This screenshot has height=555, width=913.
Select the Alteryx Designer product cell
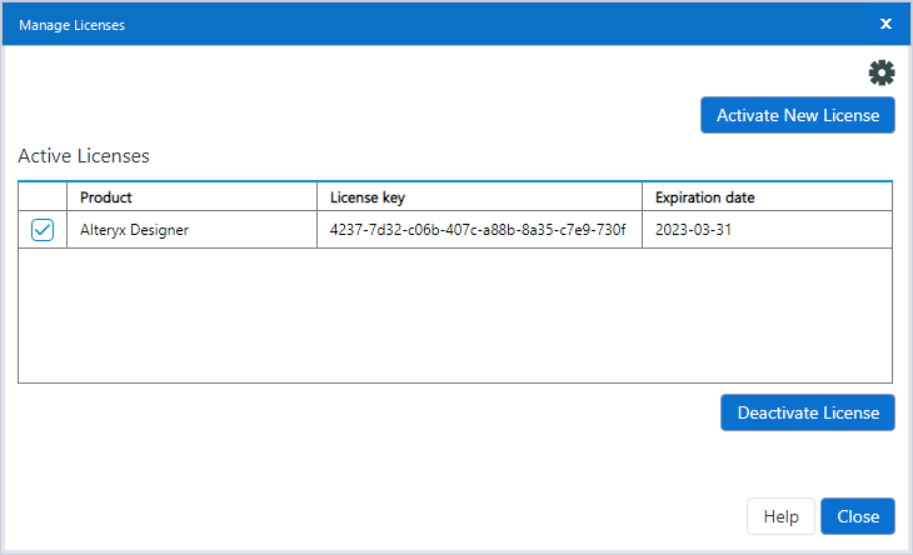pyautogui.click(x=134, y=230)
